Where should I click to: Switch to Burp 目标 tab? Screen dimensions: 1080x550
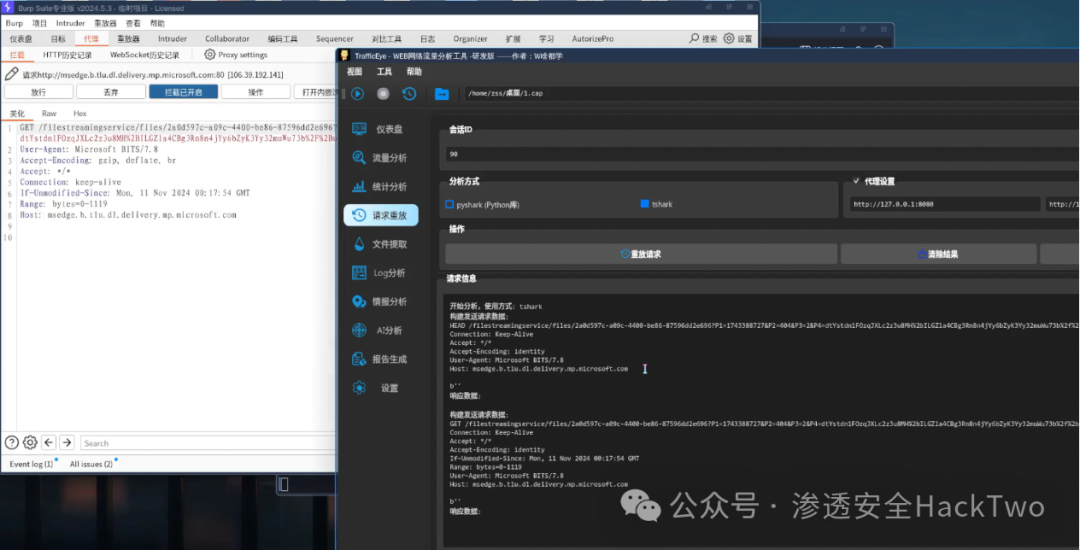coord(58,39)
